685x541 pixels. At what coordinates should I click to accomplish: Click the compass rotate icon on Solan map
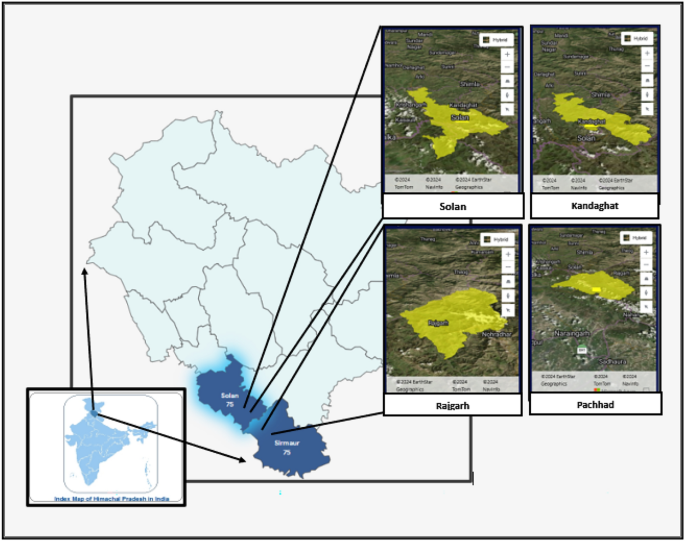coord(507,95)
